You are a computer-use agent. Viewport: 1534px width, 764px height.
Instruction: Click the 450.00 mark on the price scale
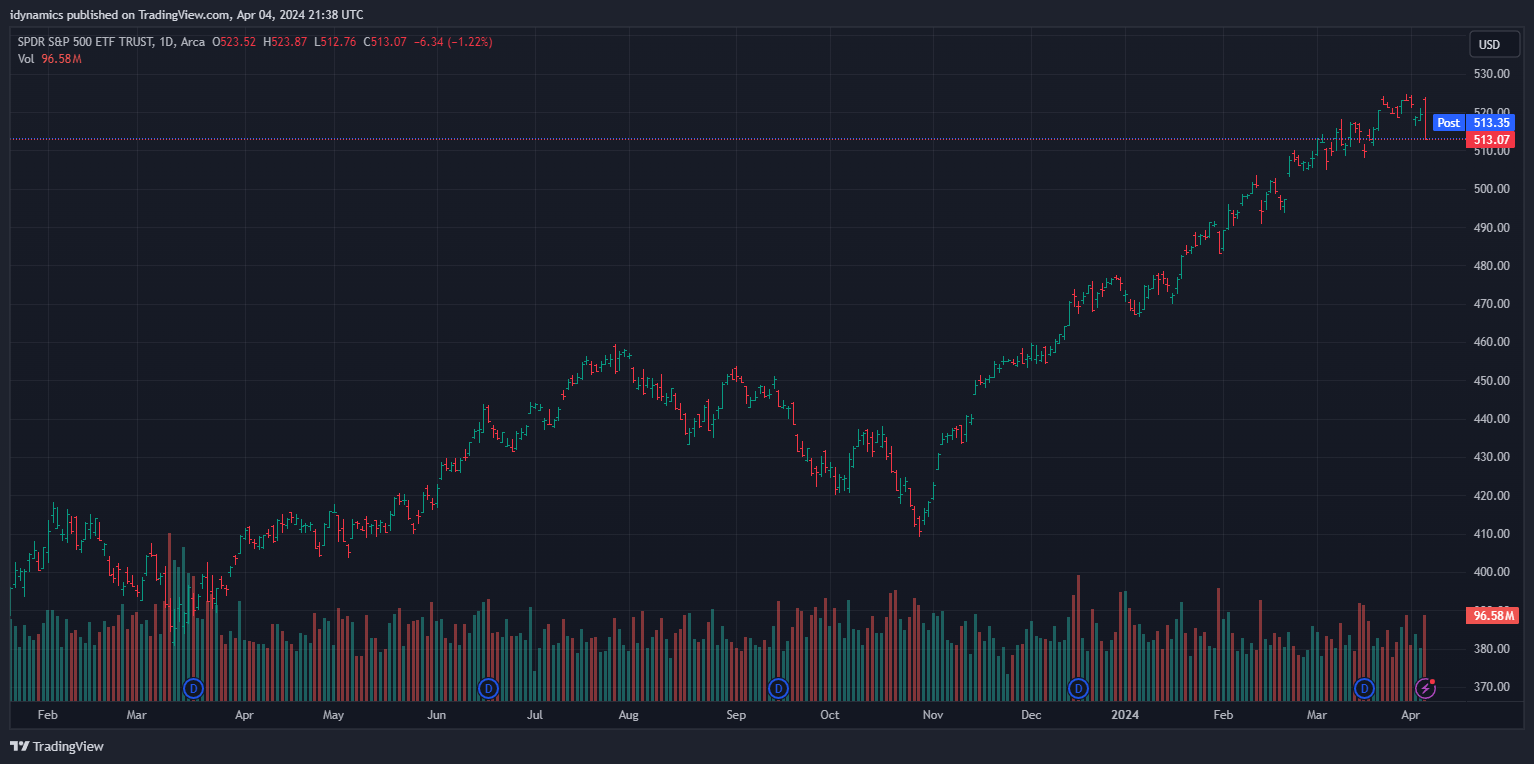click(1490, 381)
